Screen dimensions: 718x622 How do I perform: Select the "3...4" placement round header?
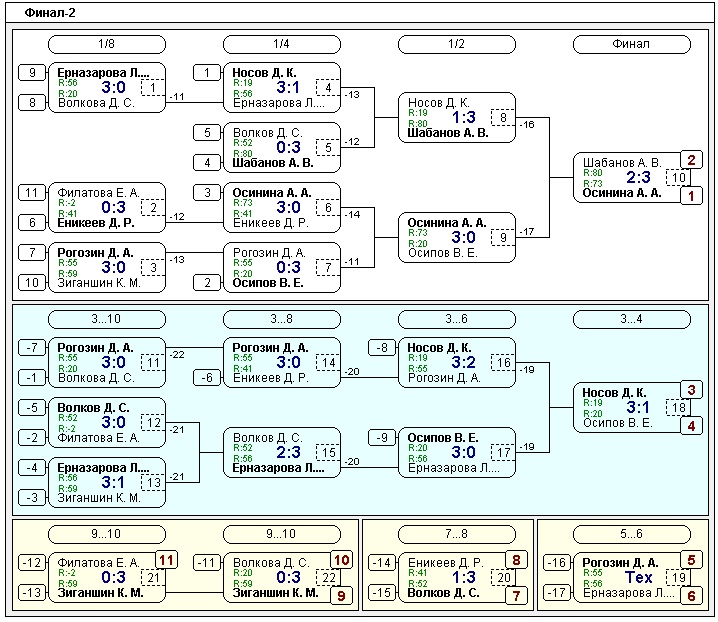[631, 319]
